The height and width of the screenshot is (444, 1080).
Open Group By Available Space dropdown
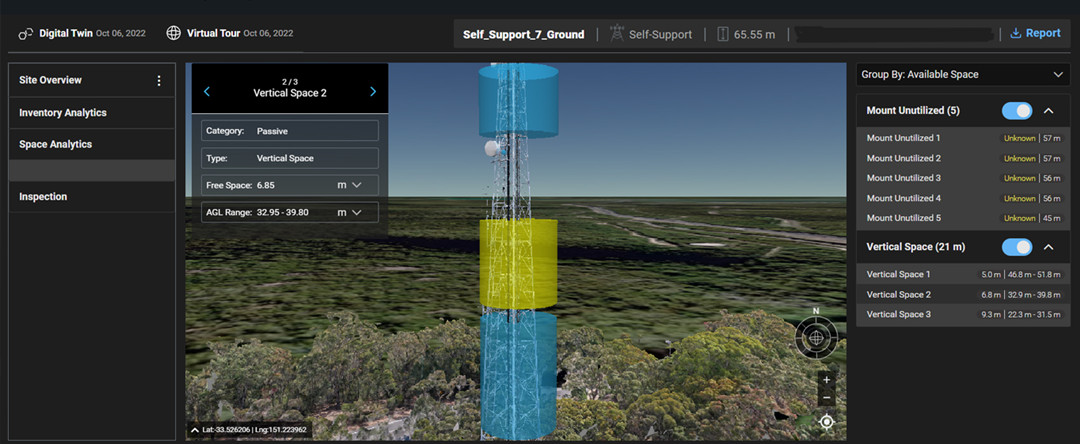point(963,74)
